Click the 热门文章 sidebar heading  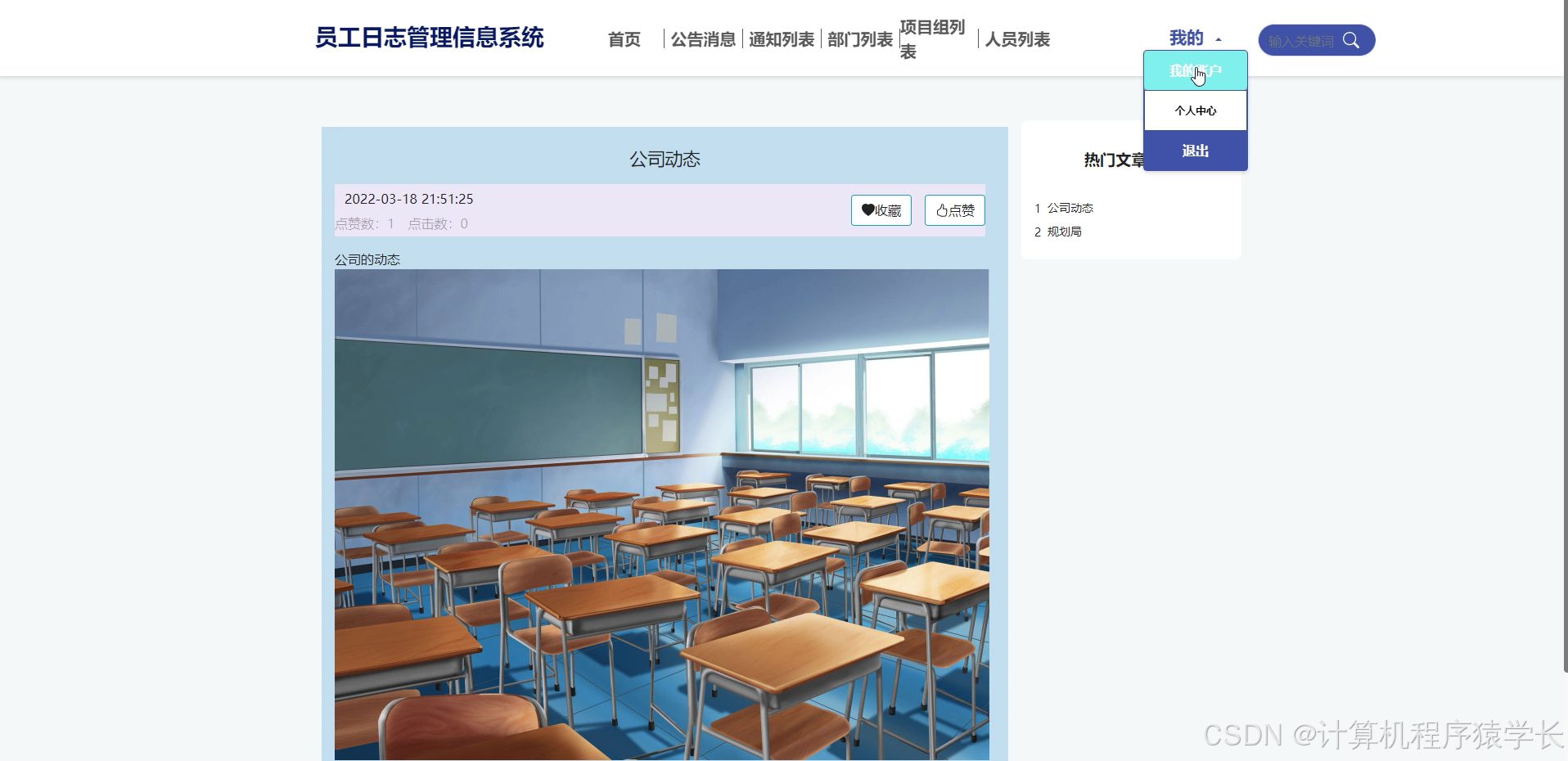1114,160
